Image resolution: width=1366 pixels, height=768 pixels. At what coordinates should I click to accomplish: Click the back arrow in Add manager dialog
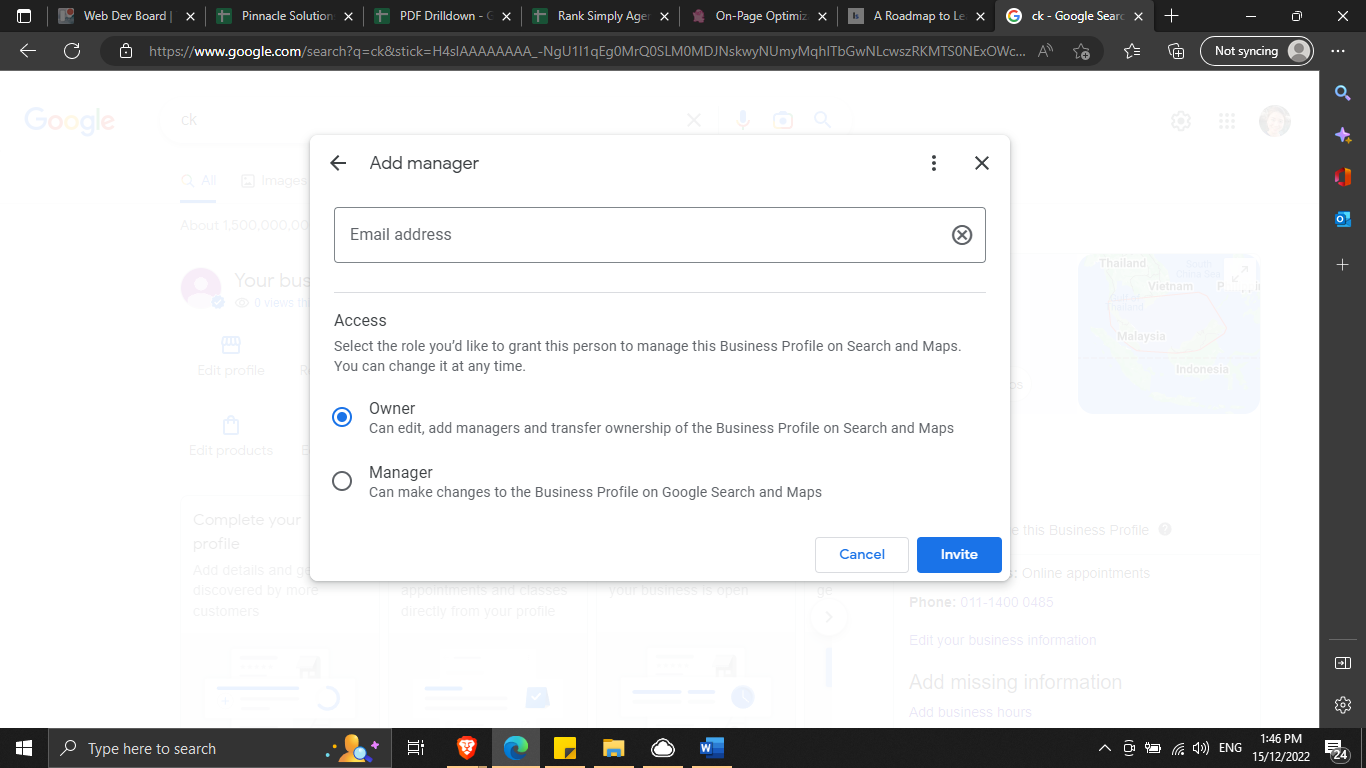click(x=338, y=163)
